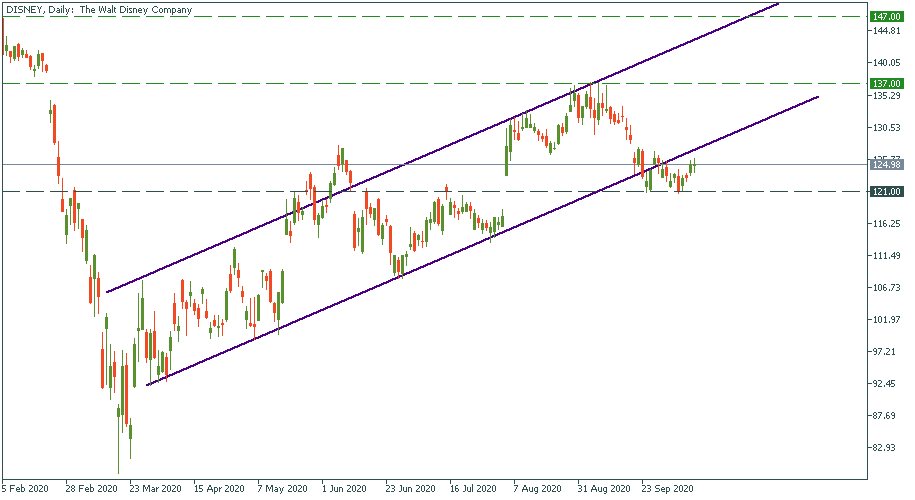Click the 23 Mar 2020 date label
The height and width of the screenshot is (500, 915).
click(x=156, y=490)
